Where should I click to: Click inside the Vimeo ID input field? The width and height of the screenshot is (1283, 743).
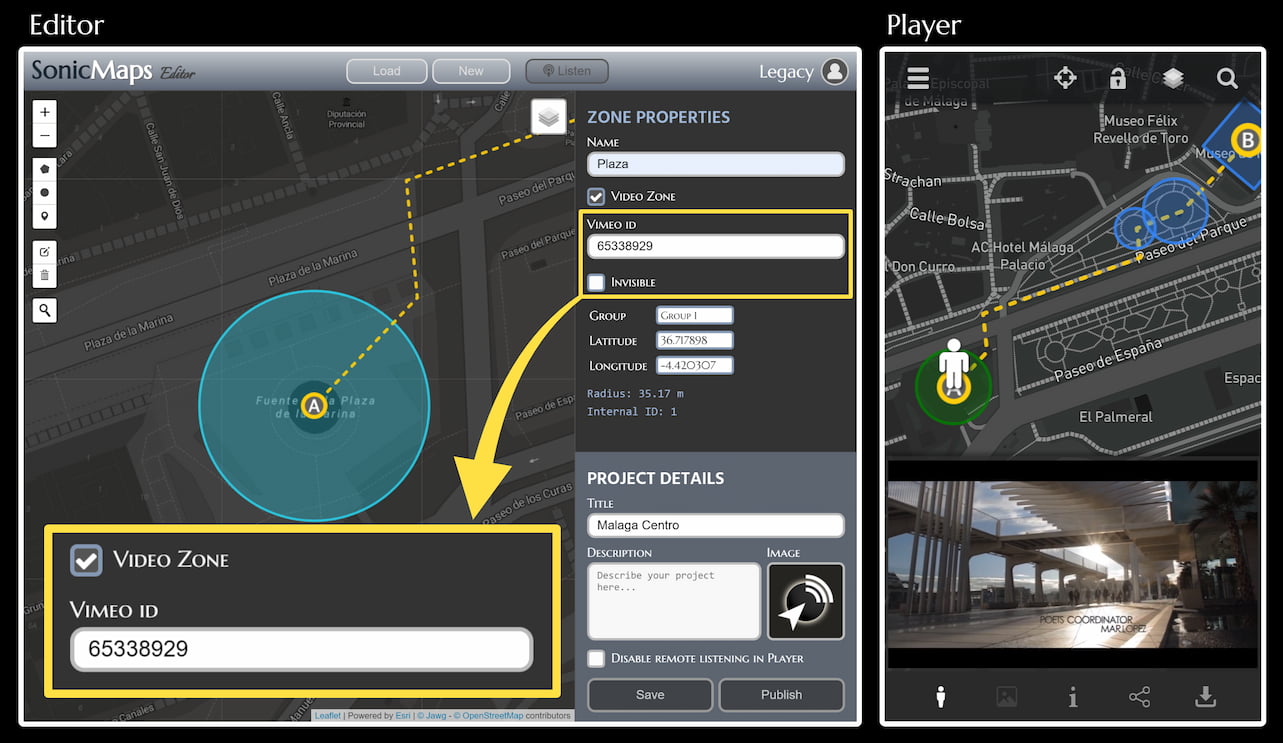coord(715,245)
